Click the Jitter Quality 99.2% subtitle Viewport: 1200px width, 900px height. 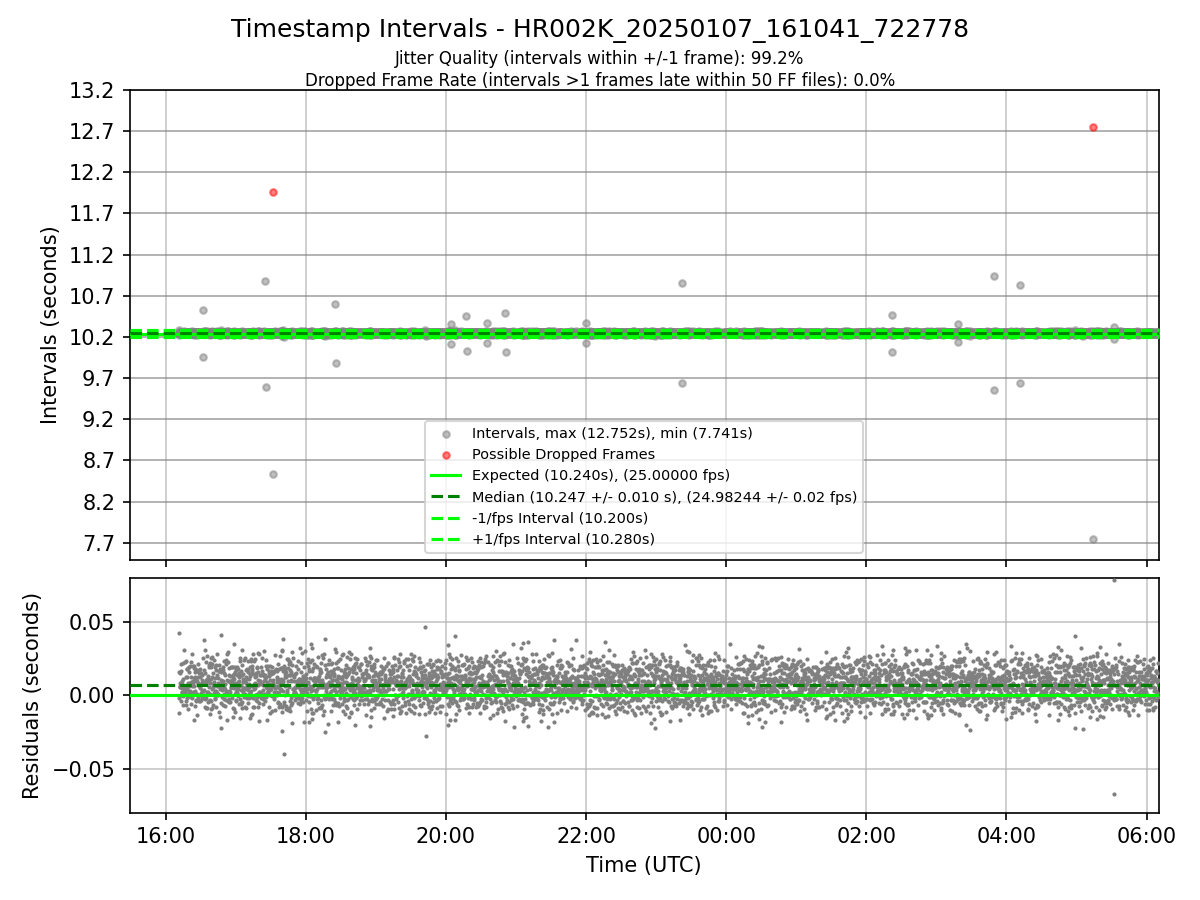point(599,58)
